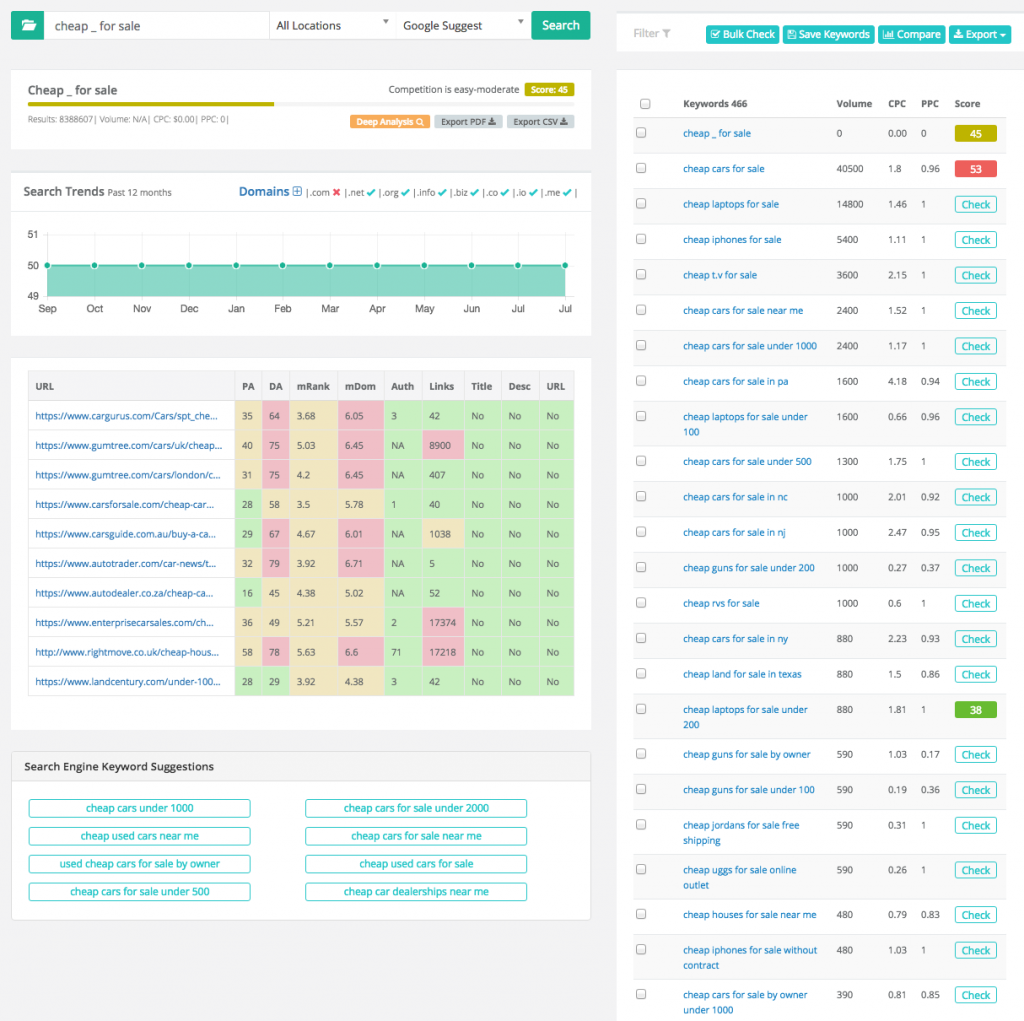Check the score for cheap laptops for sale
1024x1021 pixels.
[x=976, y=204]
